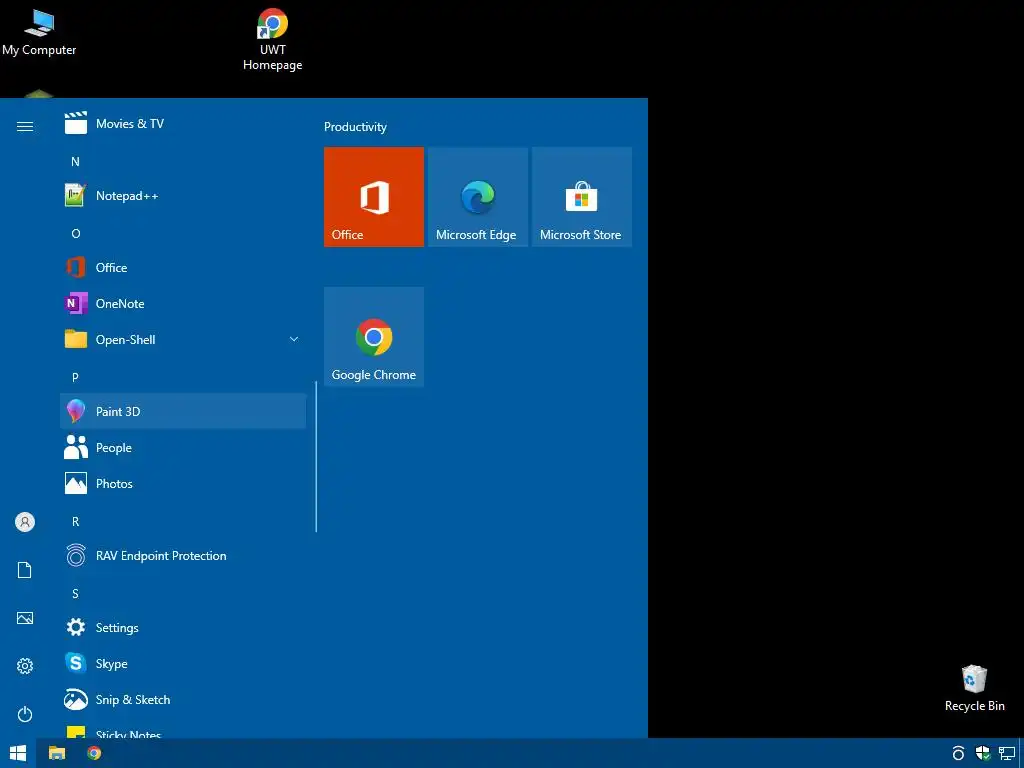The image size is (1024, 768).
Task: Open Office in the app list
Action: point(183,267)
